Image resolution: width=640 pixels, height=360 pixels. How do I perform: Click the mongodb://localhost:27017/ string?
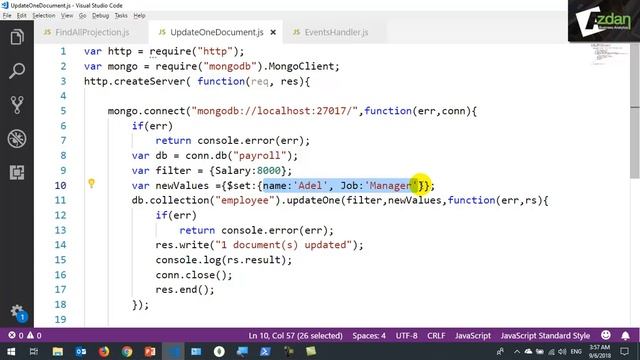click(x=275, y=111)
